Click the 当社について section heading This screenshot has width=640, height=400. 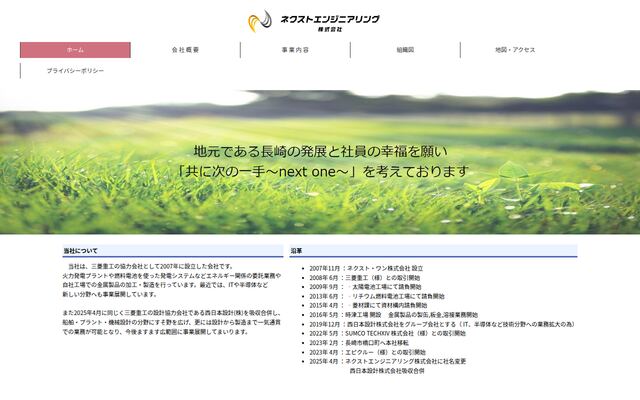pyautogui.click(x=173, y=251)
